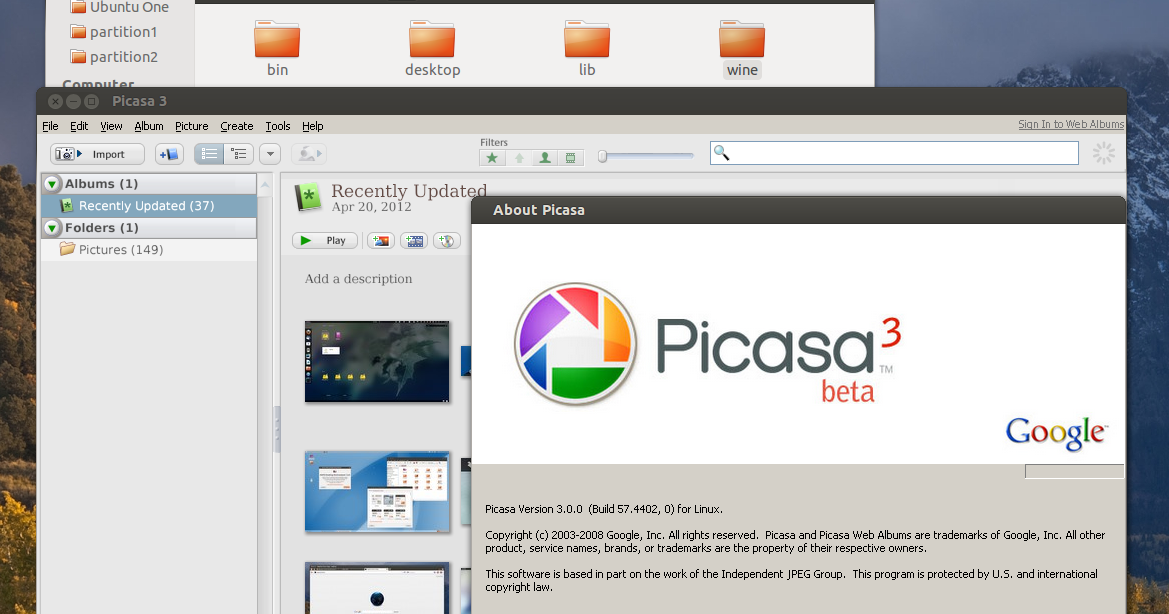The width and height of the screenshot is (1169, 614).
Task: Click the uploaded photos filter
Action: coord(519,157)
